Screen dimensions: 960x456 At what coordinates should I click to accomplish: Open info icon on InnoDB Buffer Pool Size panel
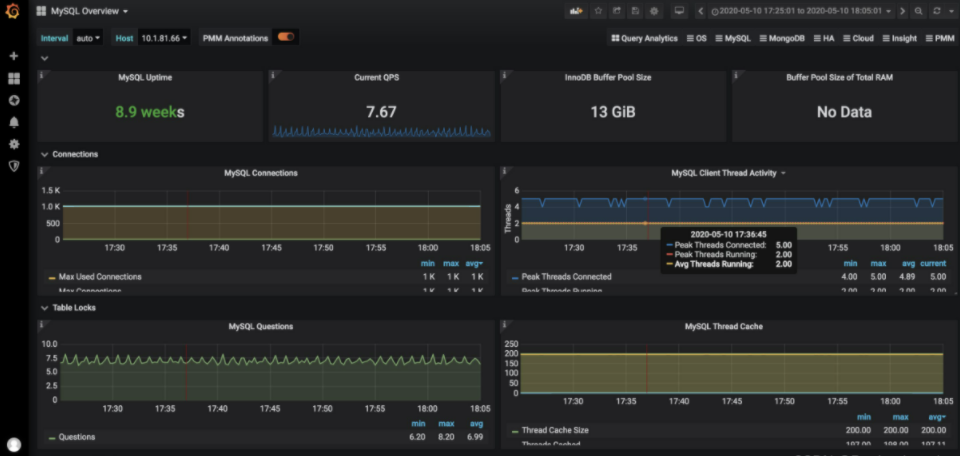click(504, 75)
